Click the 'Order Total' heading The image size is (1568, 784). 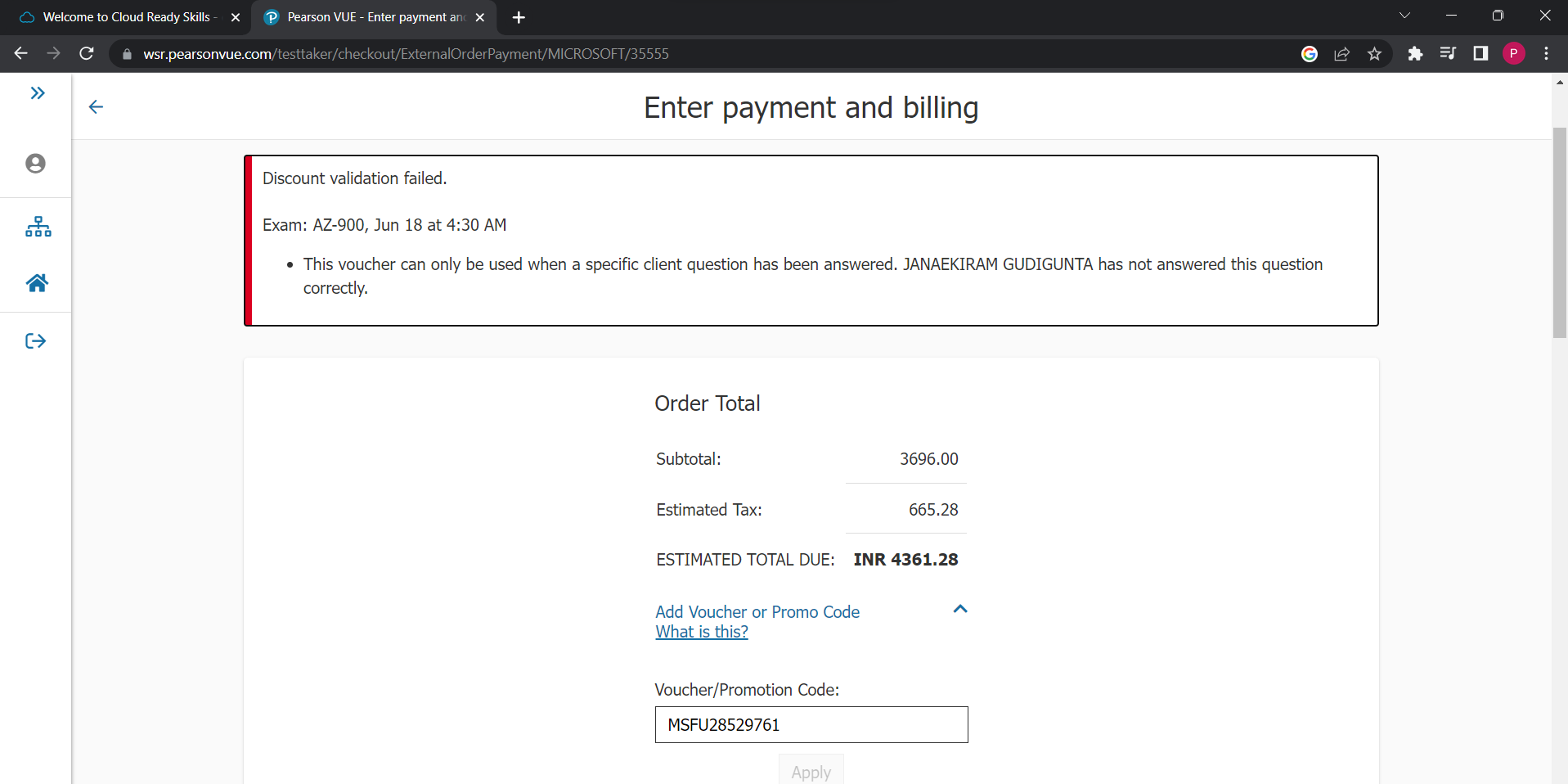pos(708,403)
